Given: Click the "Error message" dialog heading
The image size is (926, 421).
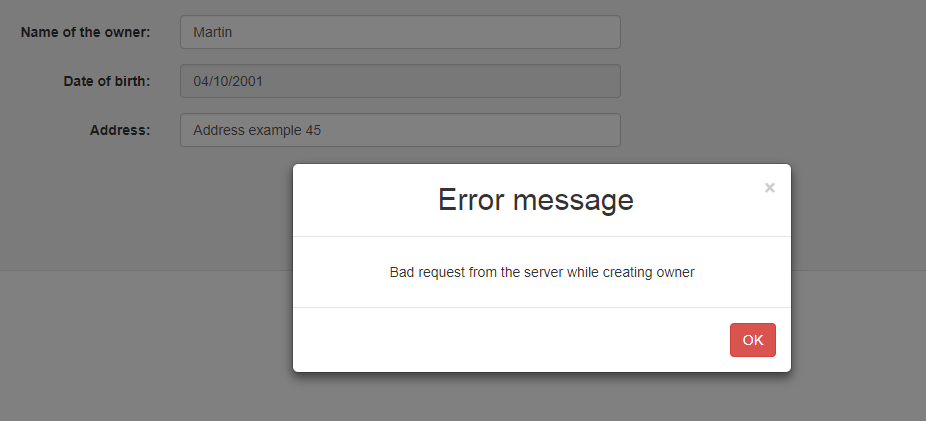Looking at the screenshot, I should pyautogui.click(x=535, y=200).
